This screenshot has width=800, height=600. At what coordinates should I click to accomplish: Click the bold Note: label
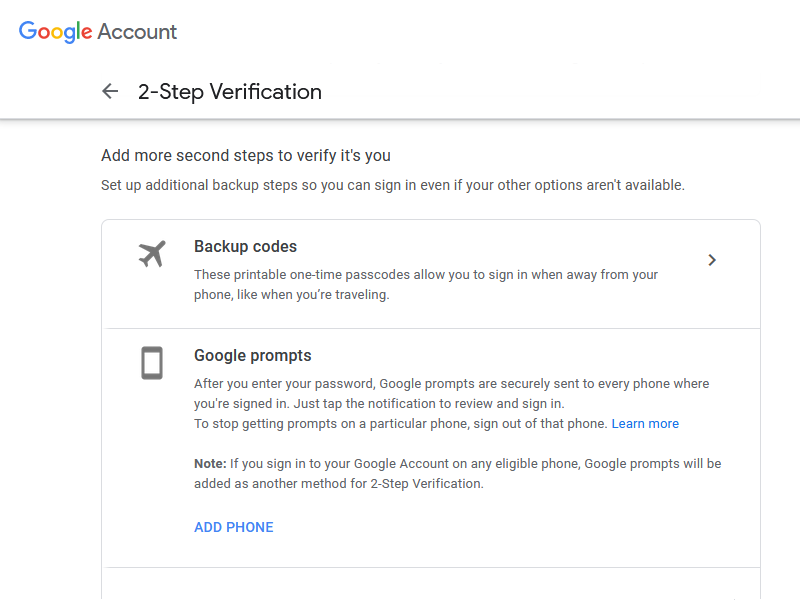coord(210,464)
